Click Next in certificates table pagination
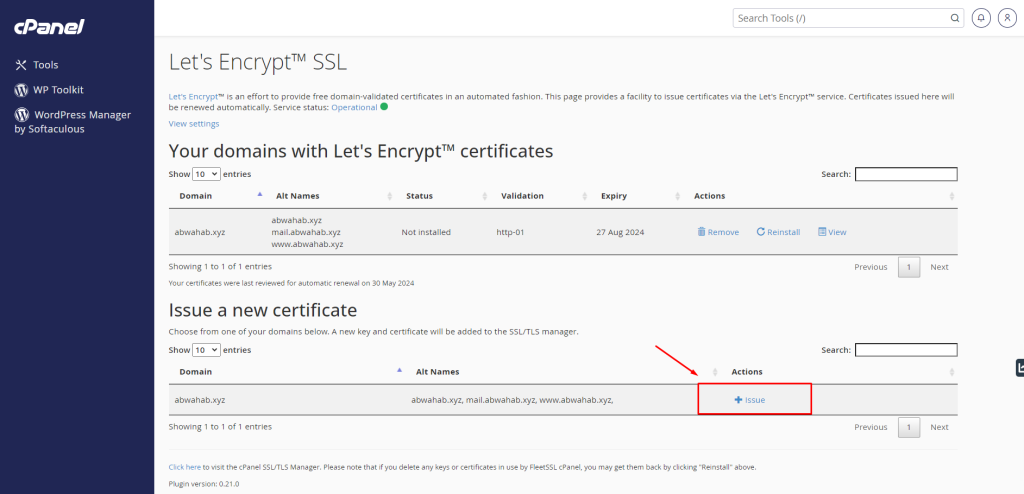 pyautogui.click(x=939, y=267)
